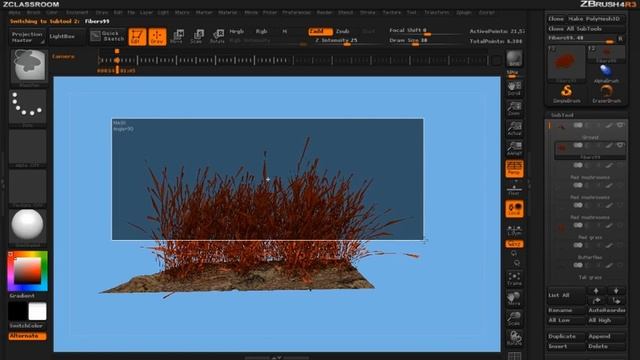Image resolution: width=640 pixels, height=360 pixels.
Task: Toggle boolean switch on Butterflies subtool
Action: (578, 245)
